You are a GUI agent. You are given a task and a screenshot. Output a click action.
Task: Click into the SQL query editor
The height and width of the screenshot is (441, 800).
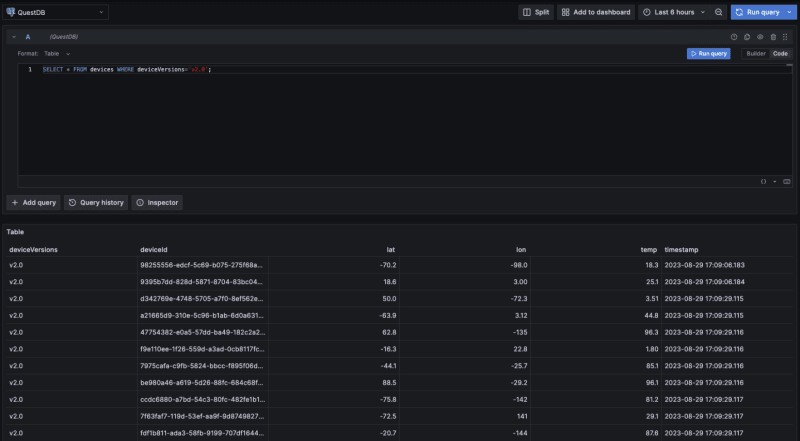coord(405,120)
